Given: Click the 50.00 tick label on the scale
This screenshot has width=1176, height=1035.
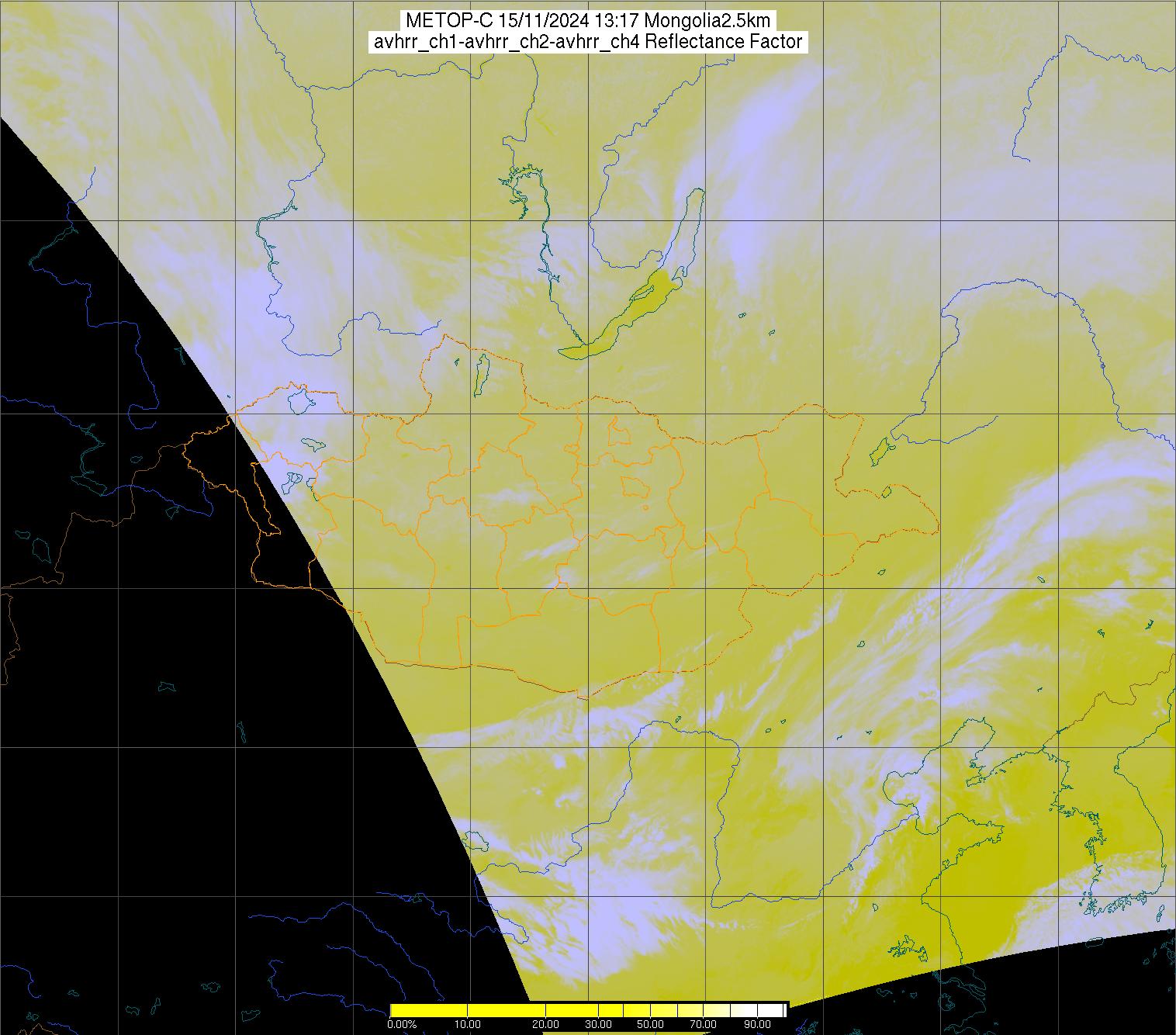Looking at the screenshot, I should click(650, 1024).
